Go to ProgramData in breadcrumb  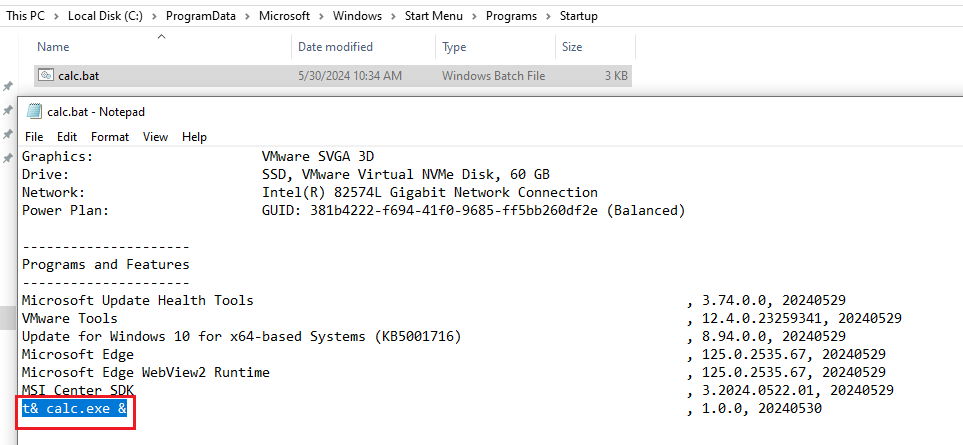[201, 16]
